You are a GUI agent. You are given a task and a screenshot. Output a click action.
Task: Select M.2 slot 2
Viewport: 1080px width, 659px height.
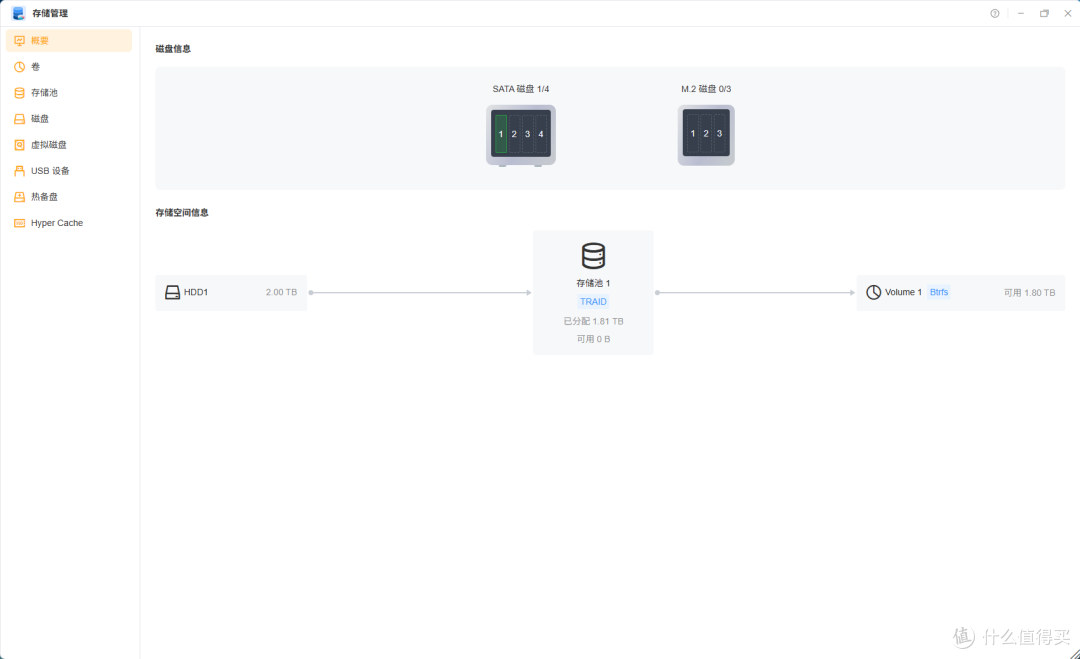click(x=706, y=134)
